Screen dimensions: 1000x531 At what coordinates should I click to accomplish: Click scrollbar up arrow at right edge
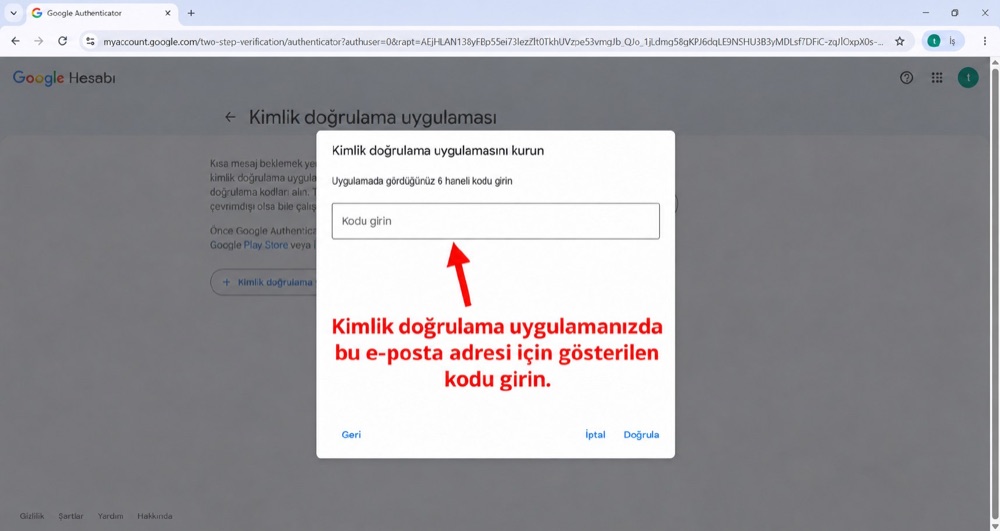click(995, 62)
